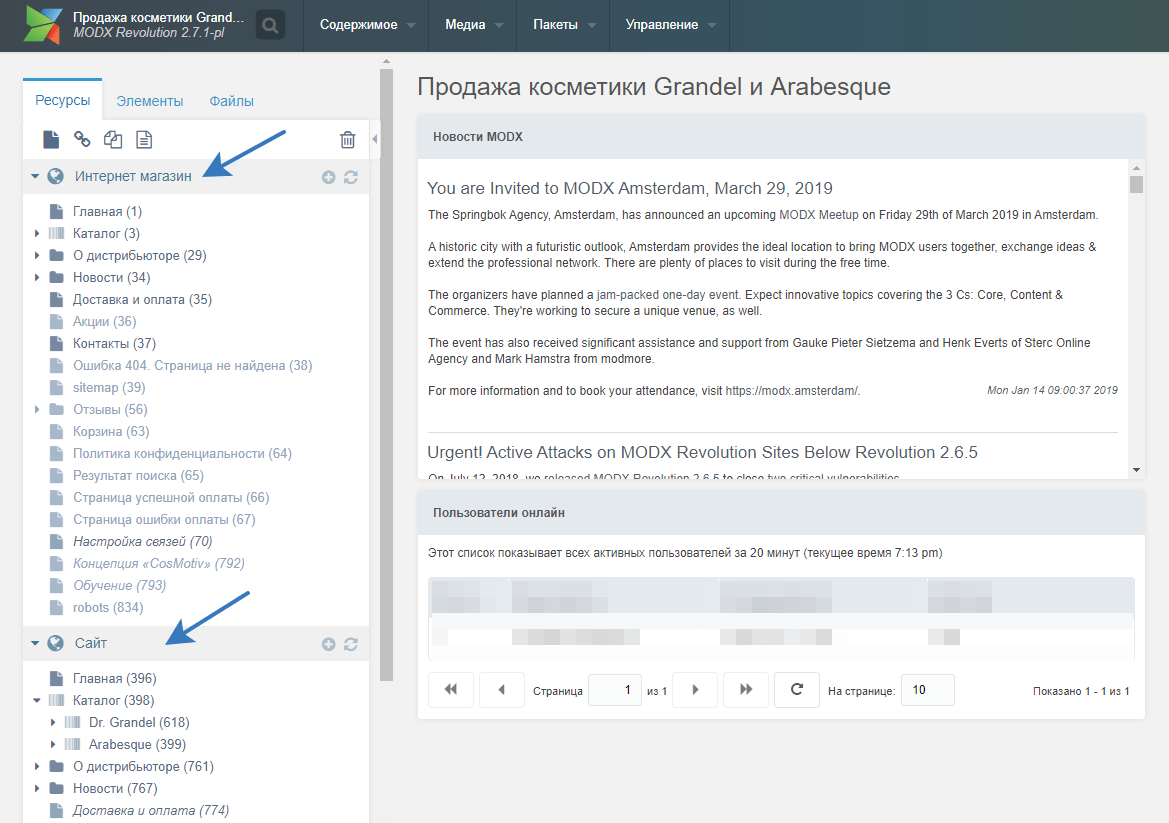Expand Arabesque (399) node
The width and height of the screenshot is (1169, 823).
[x=52, y=744]
